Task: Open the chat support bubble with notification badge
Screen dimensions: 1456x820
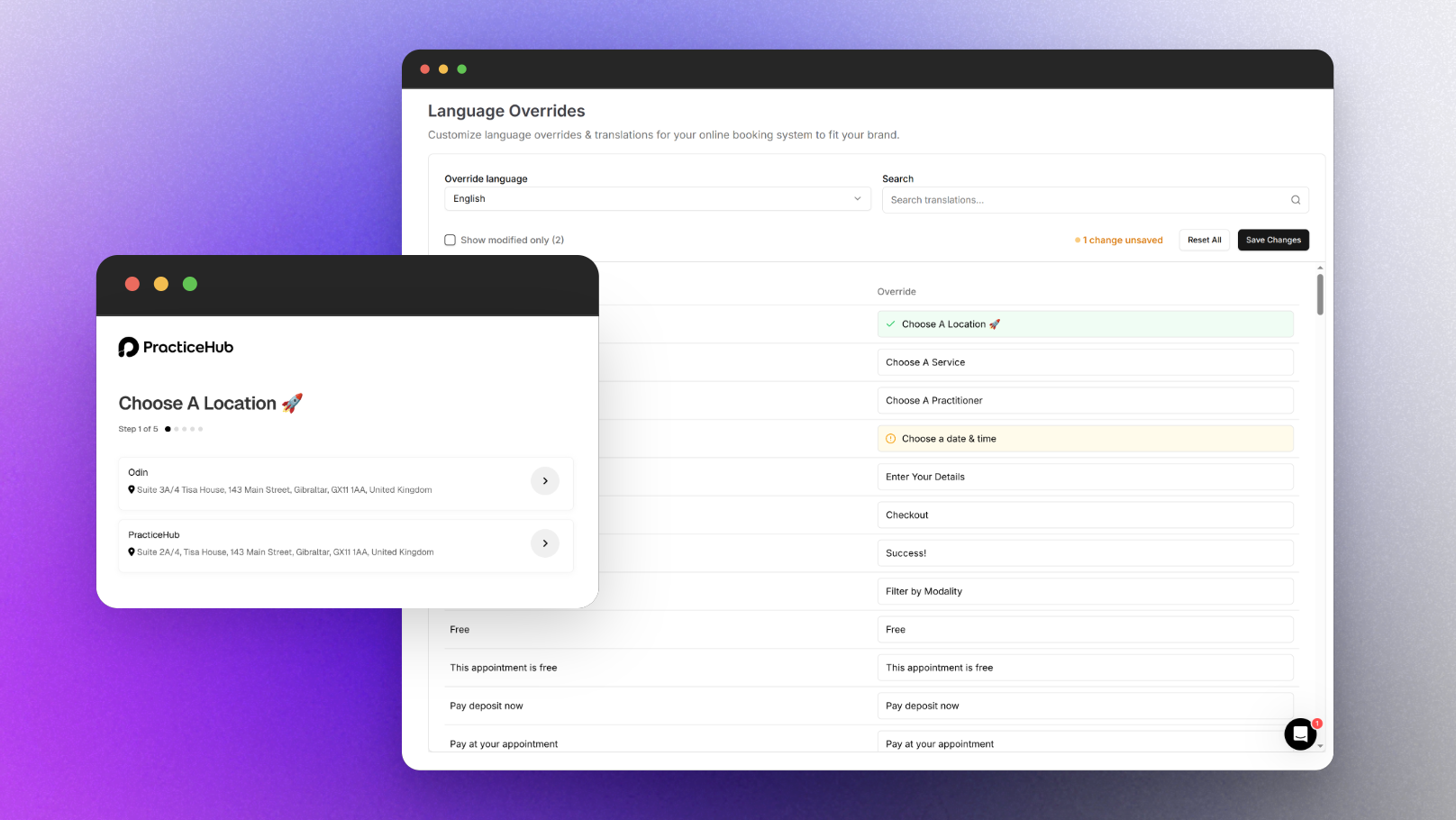Action: tap(1300, 733)
